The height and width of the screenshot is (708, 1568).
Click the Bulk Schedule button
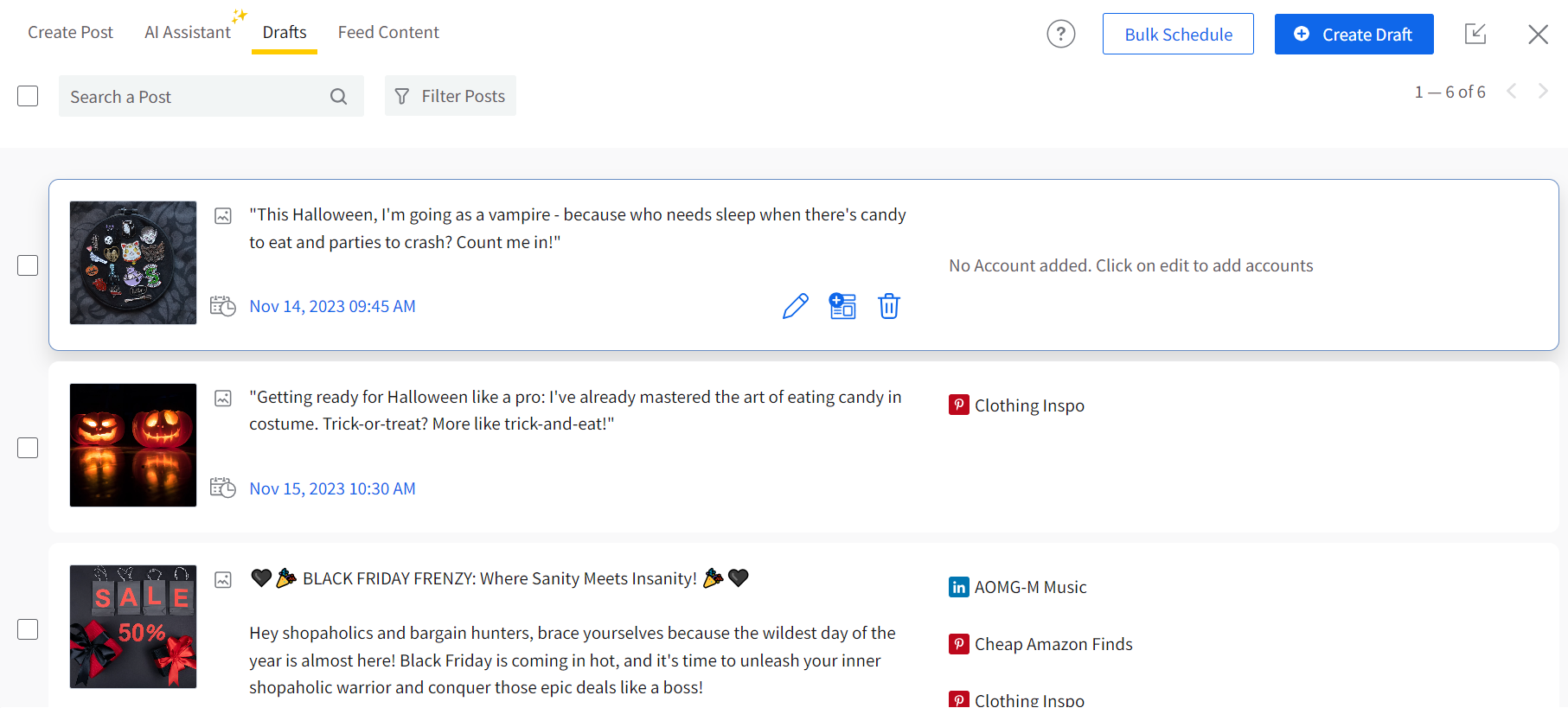[x=1178, y=35]
